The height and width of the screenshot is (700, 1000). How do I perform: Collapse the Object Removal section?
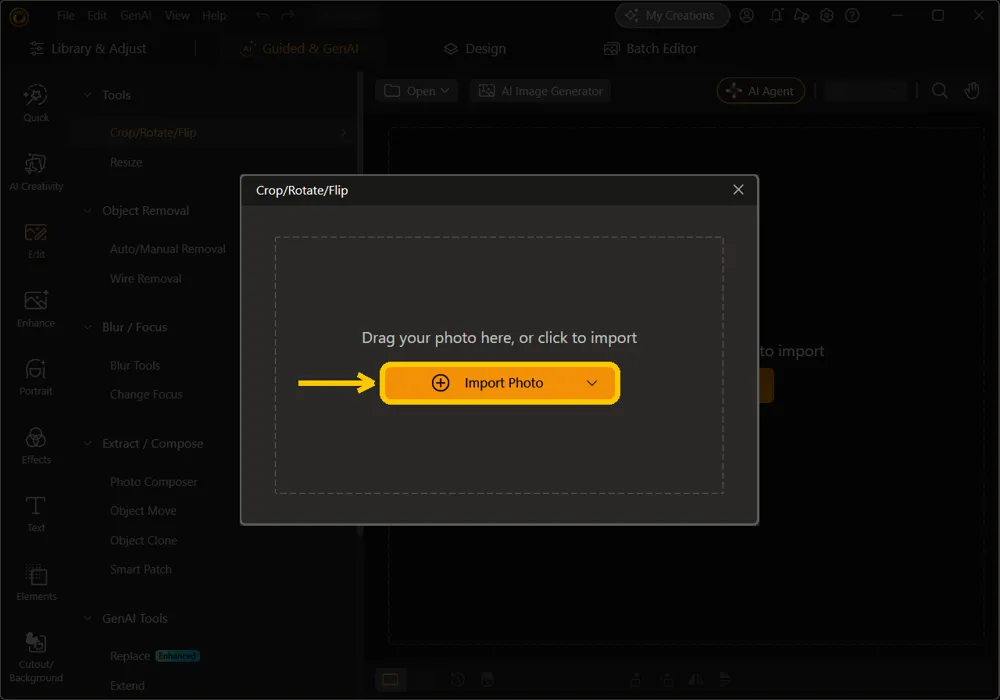87,211
